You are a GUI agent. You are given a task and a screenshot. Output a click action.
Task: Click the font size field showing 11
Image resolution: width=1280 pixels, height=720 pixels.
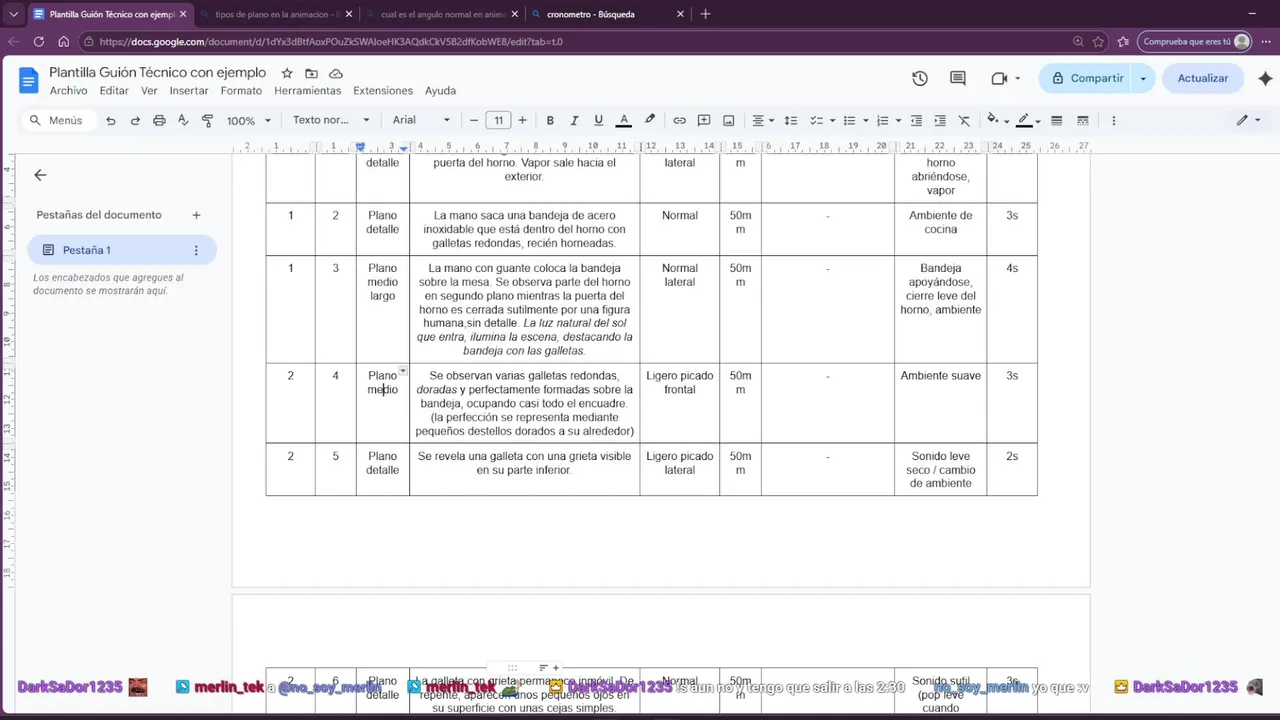[498, 120]
